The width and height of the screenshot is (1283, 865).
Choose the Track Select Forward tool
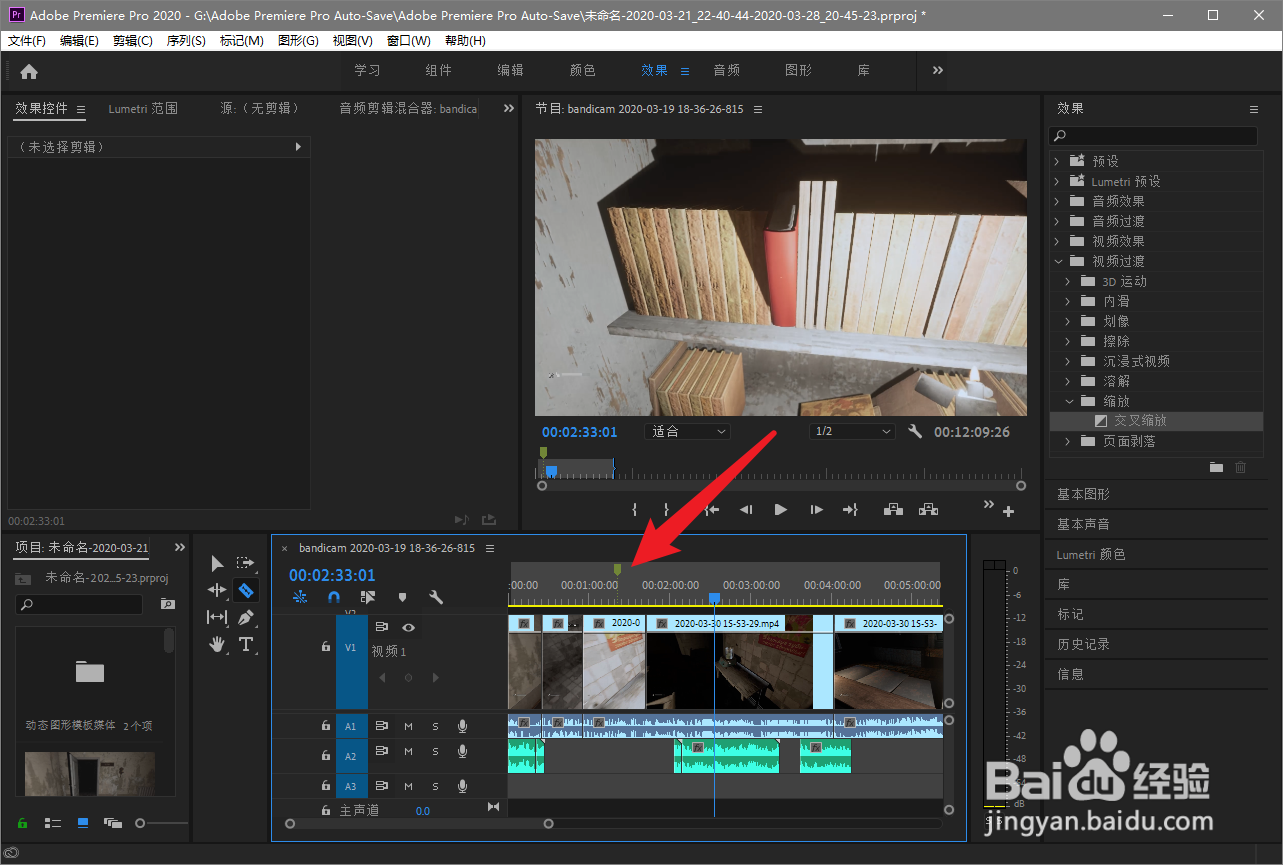pos(246,564)
